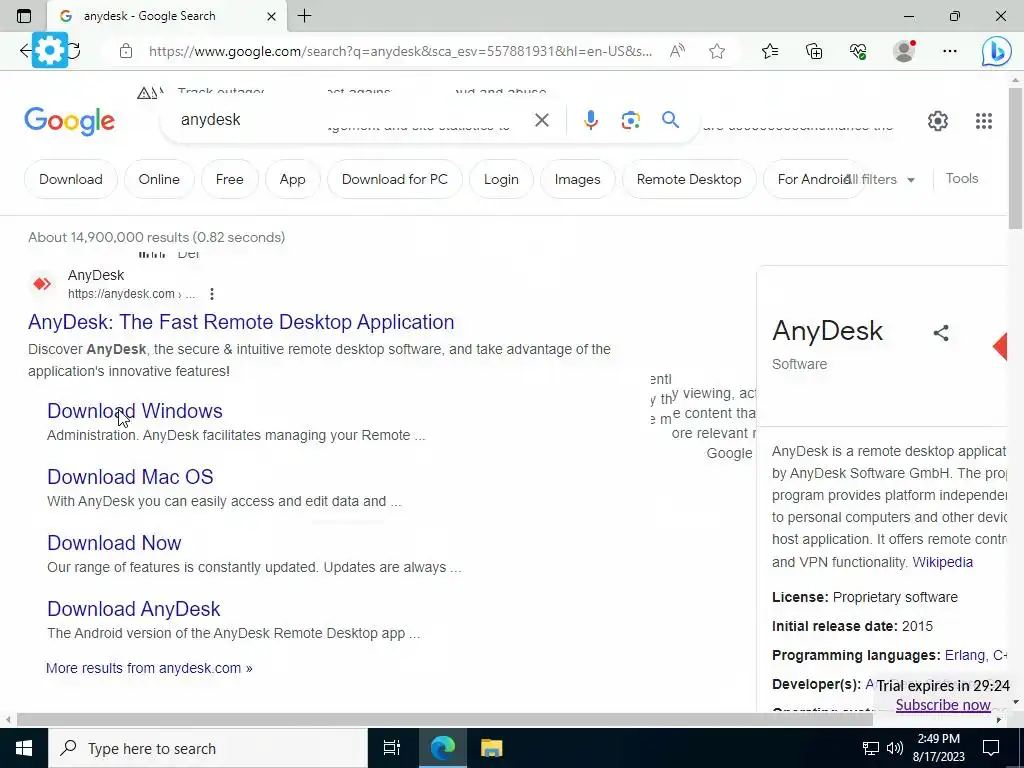Click the blue gear overlay icon
1024x768 pixels.
[x=50, y=50]
